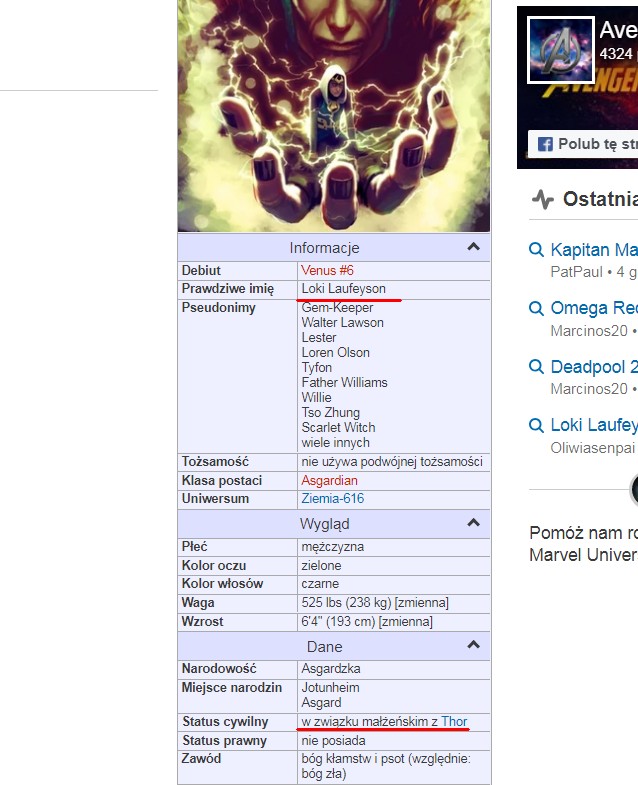The image size is (638, 785).
Task: Open the Venus #6 debut link
Action: point(328,270)
